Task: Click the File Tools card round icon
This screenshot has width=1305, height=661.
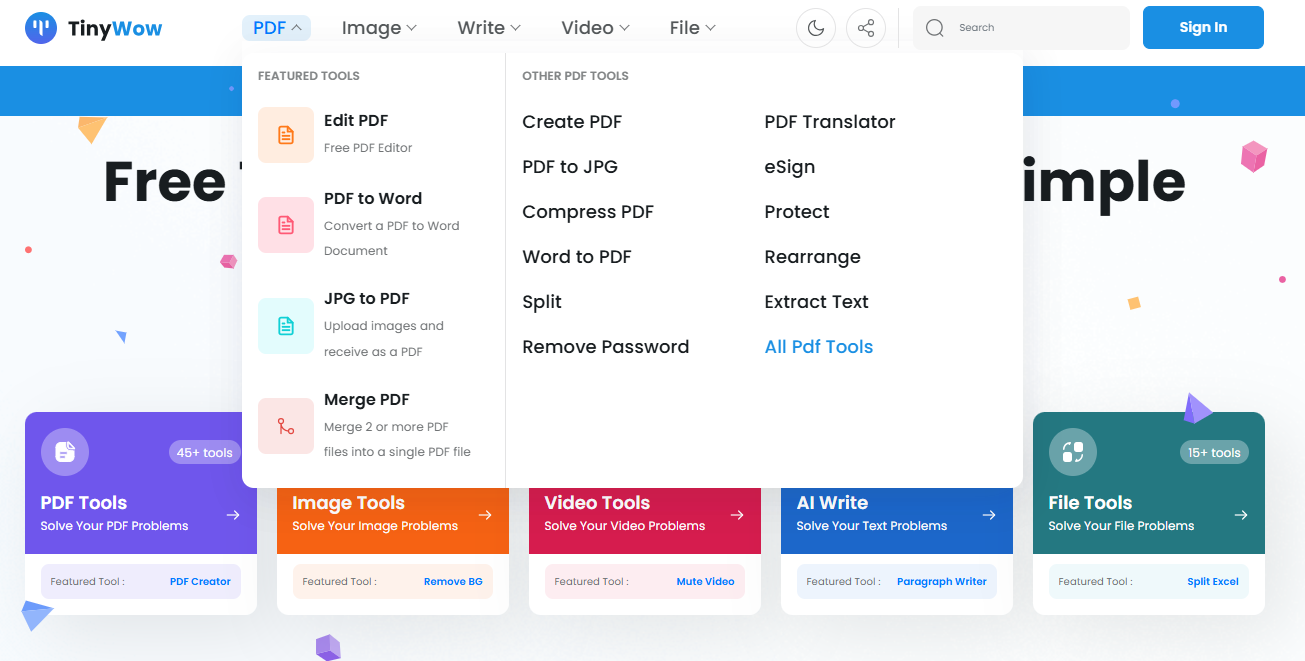Action: (1073, 452)
